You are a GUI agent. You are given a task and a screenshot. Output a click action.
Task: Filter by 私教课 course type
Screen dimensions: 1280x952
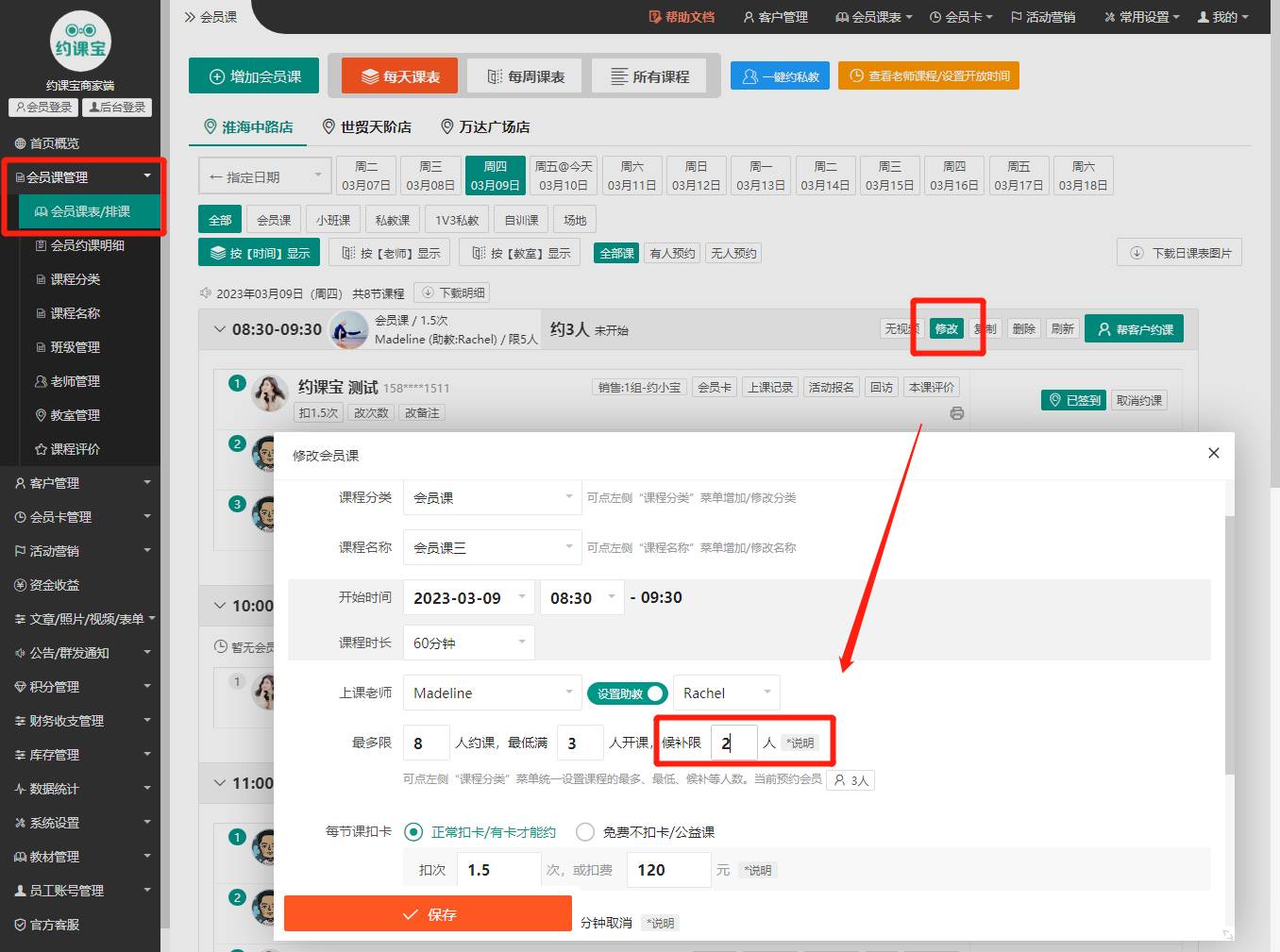pyautogui.click(x=393, y=220)
